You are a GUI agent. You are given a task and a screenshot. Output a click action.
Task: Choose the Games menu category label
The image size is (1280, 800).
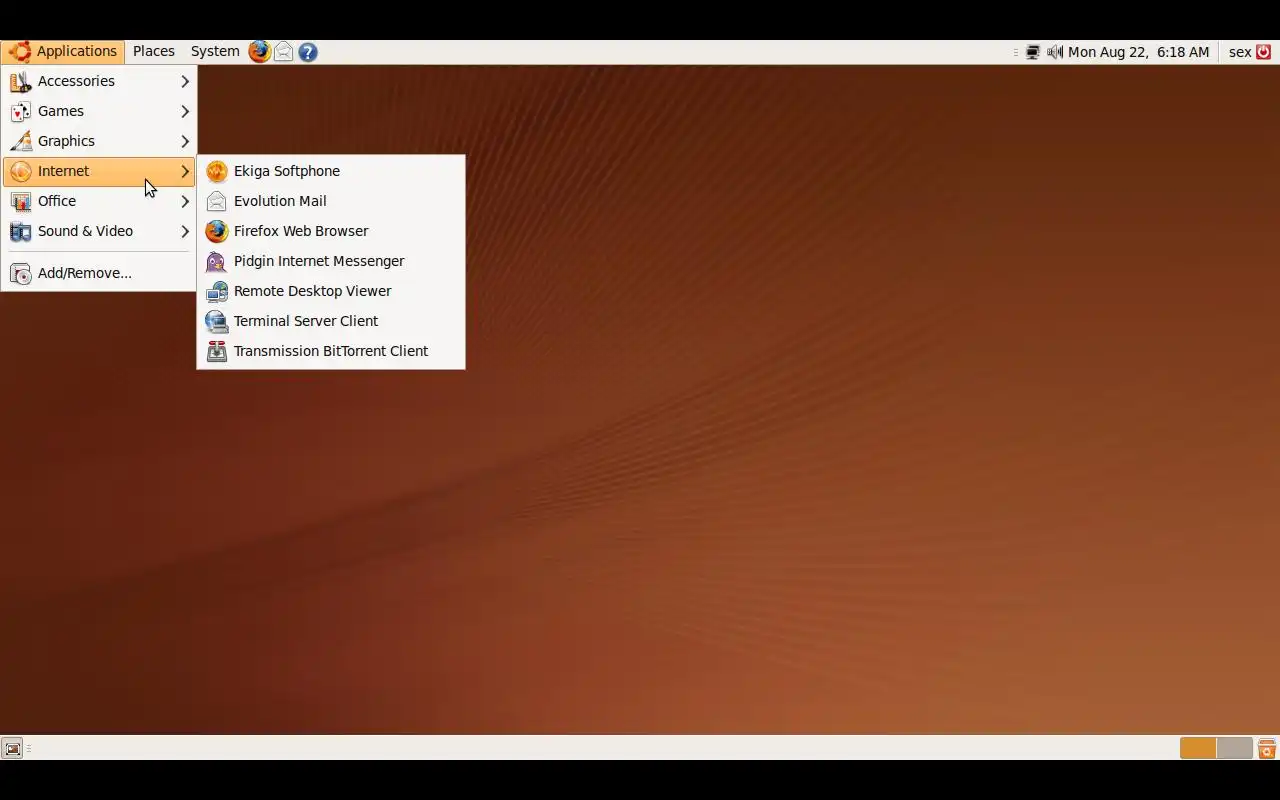coord(61,111)
